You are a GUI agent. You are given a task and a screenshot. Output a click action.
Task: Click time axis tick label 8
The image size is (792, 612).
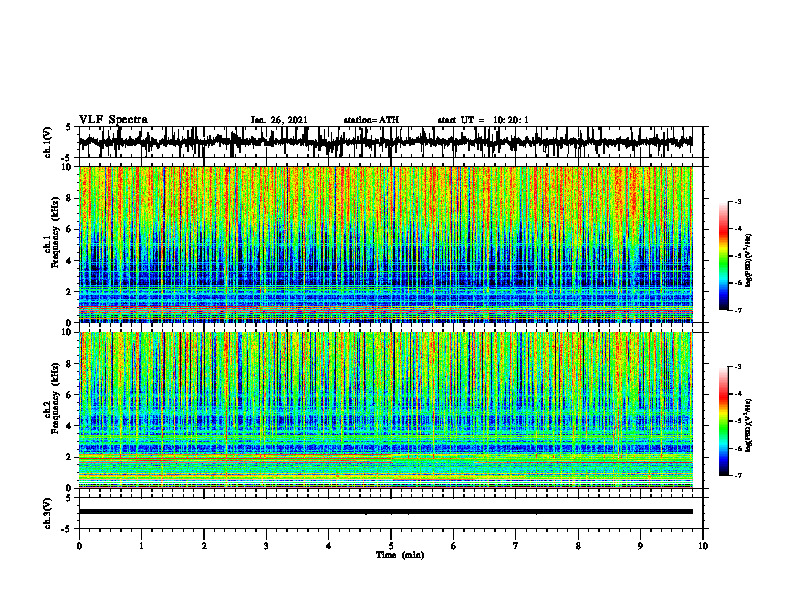(578, 546)
